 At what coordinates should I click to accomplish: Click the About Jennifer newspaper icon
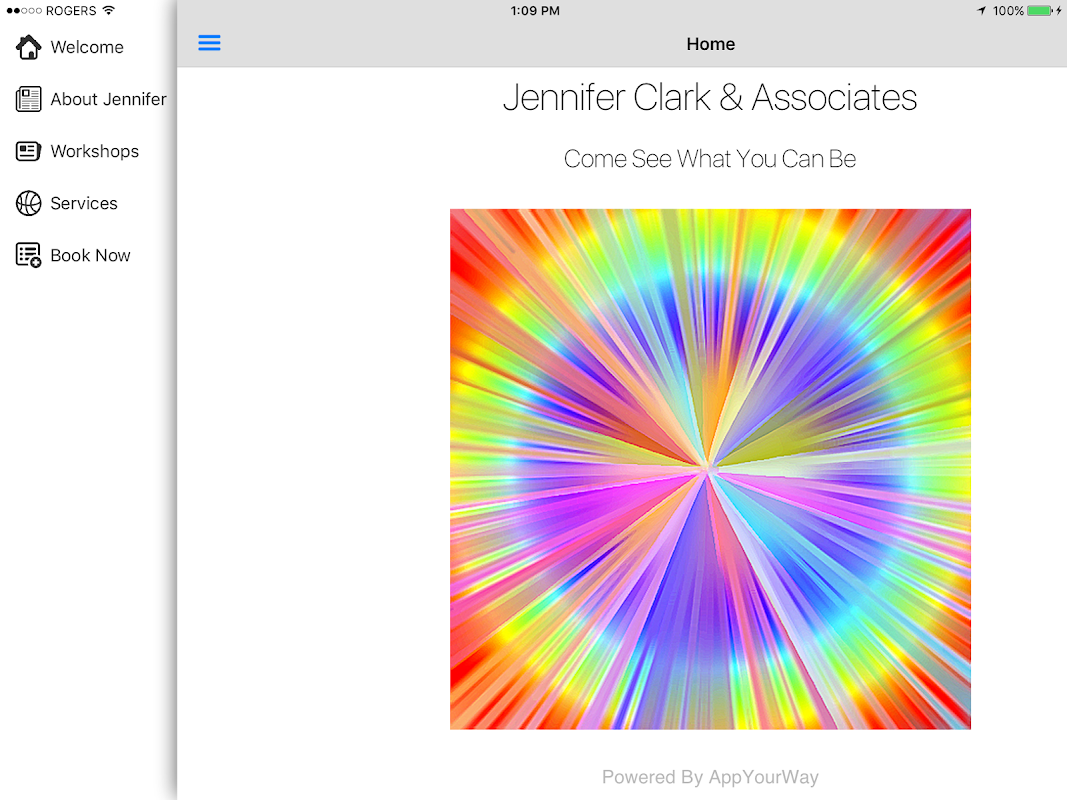(29, 99)
